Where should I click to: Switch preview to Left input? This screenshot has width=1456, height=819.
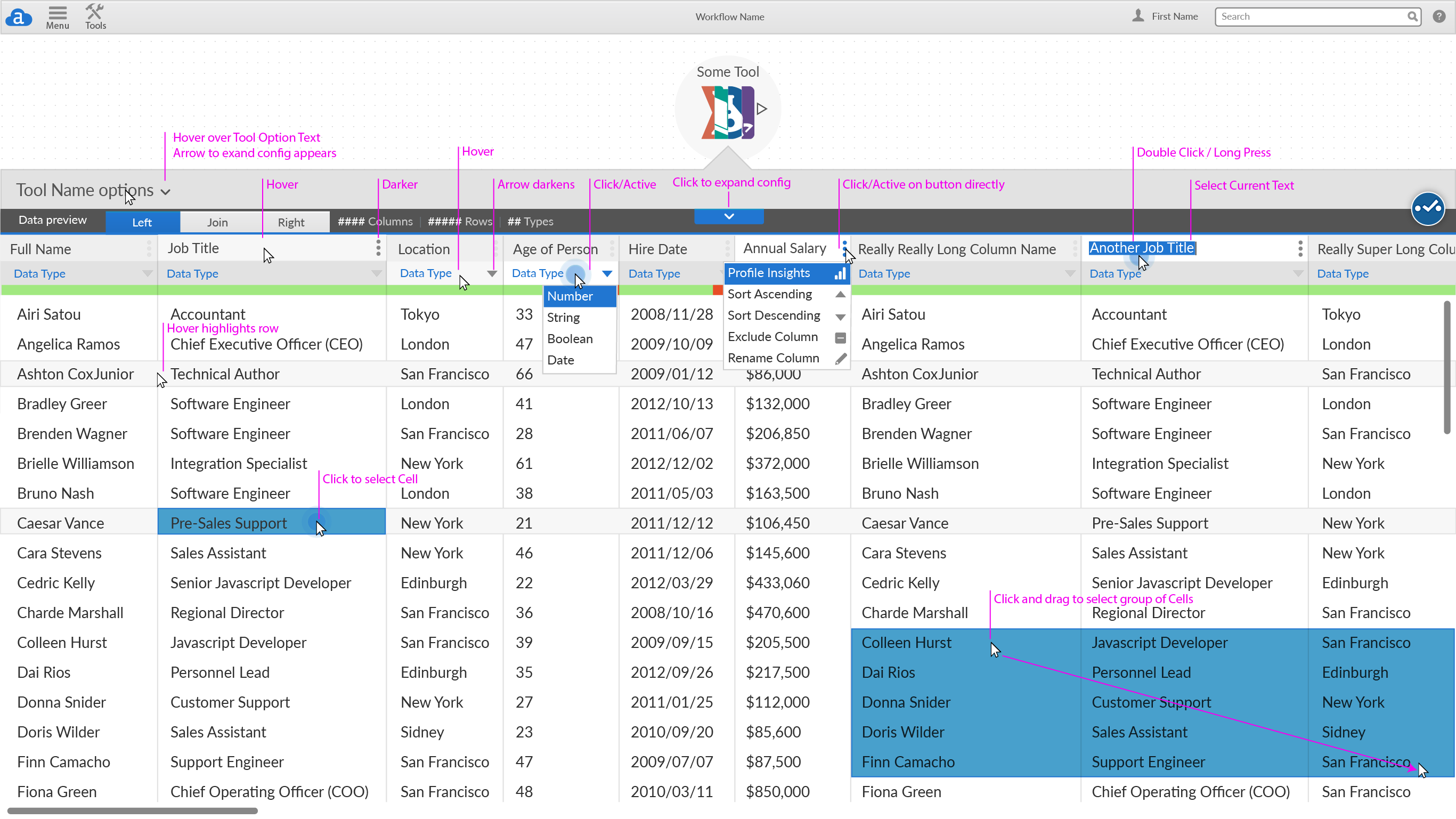142,222
